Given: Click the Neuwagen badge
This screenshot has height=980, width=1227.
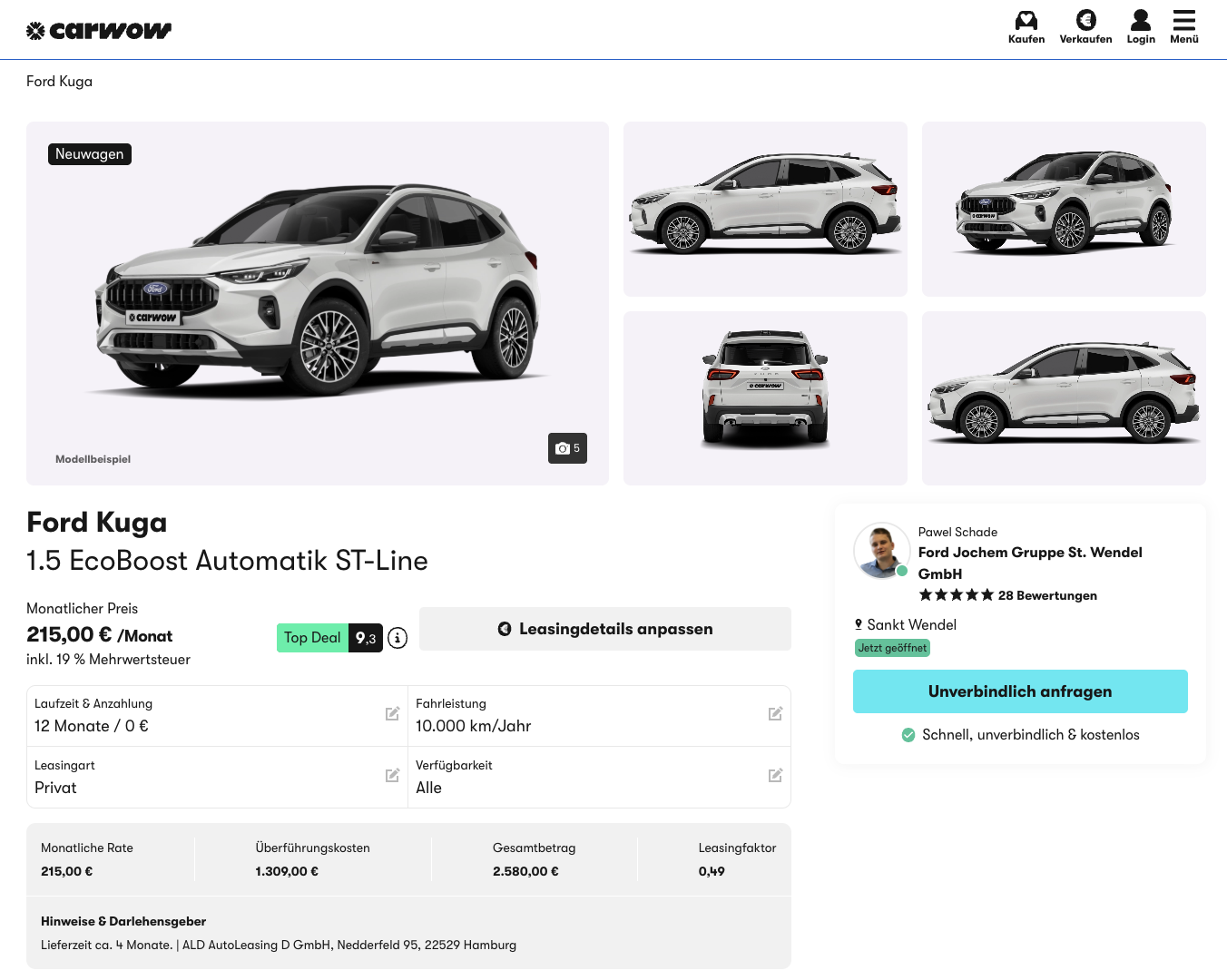Looking at the screenshot, I should (90, 154).
